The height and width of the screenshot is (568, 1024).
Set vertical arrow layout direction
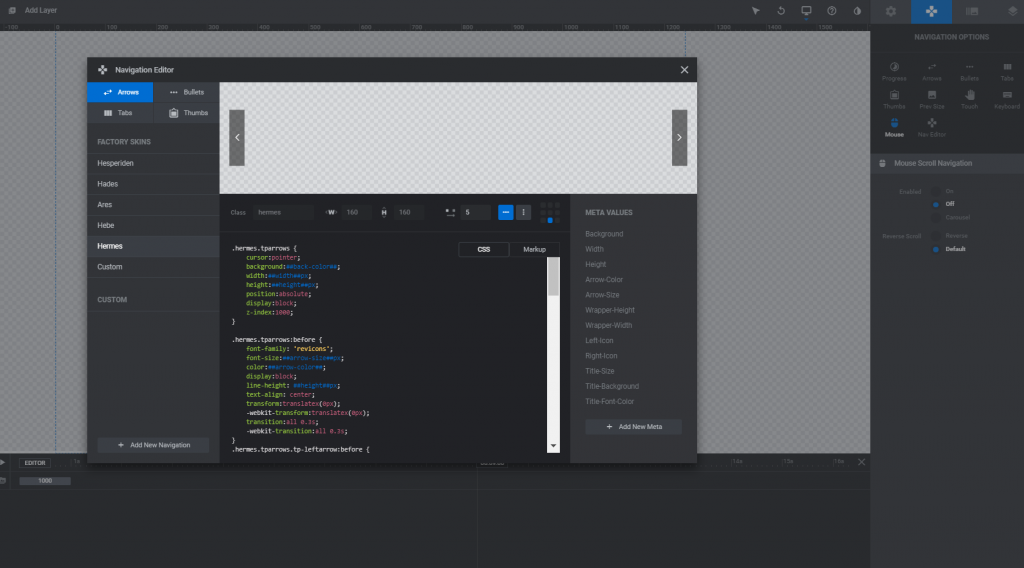[523, 212]
